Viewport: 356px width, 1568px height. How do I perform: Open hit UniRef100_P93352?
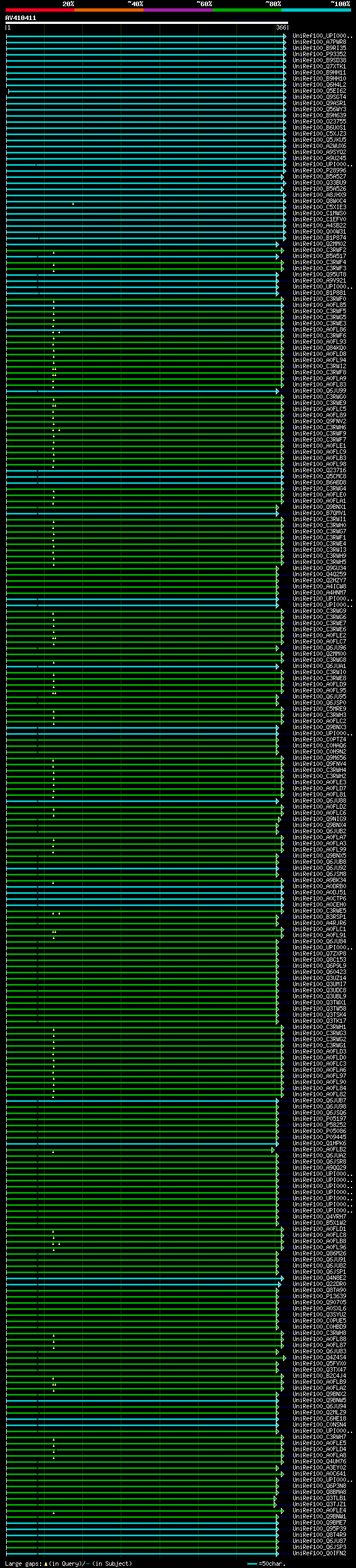point(319,54)
